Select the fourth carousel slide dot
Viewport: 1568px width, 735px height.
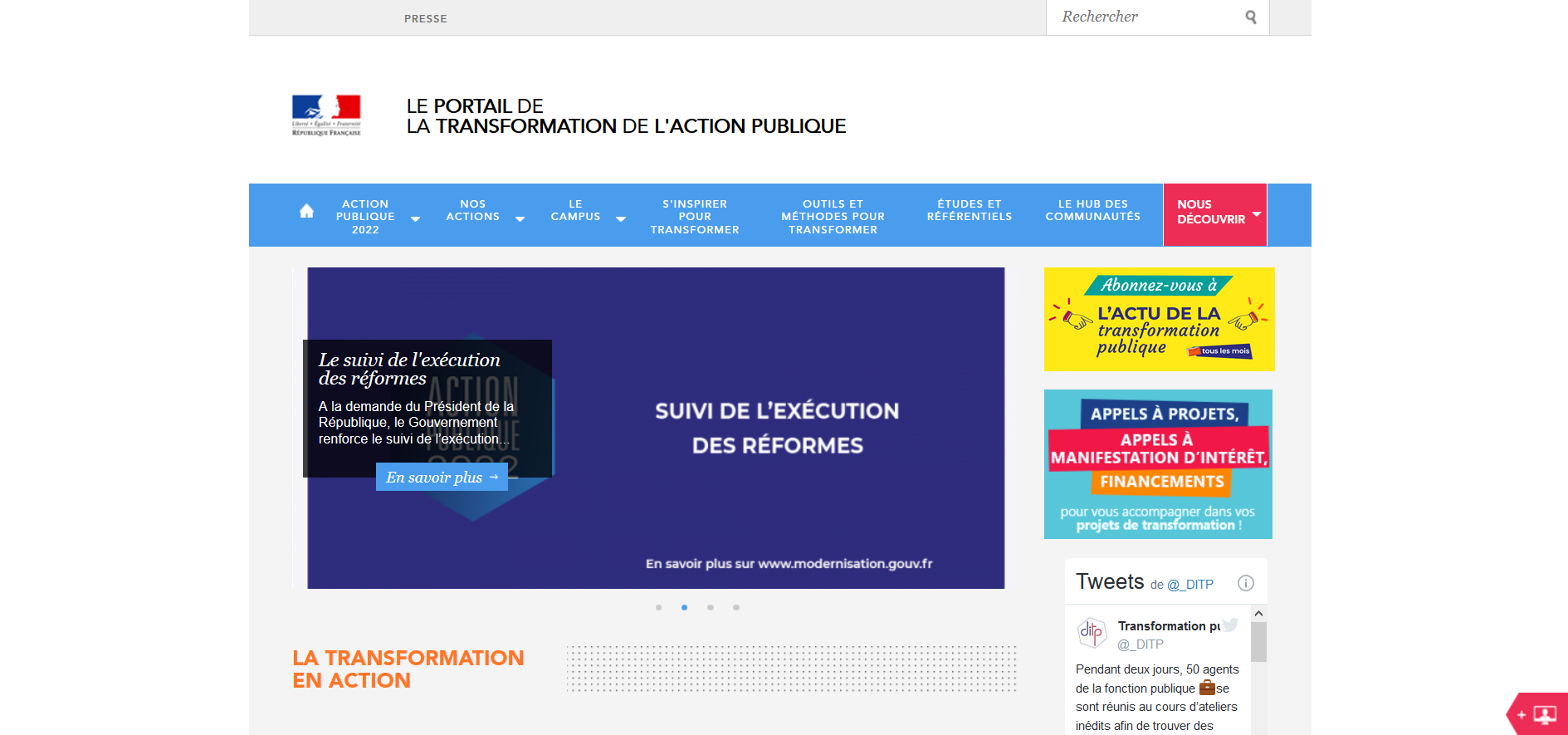click(736, 607)
